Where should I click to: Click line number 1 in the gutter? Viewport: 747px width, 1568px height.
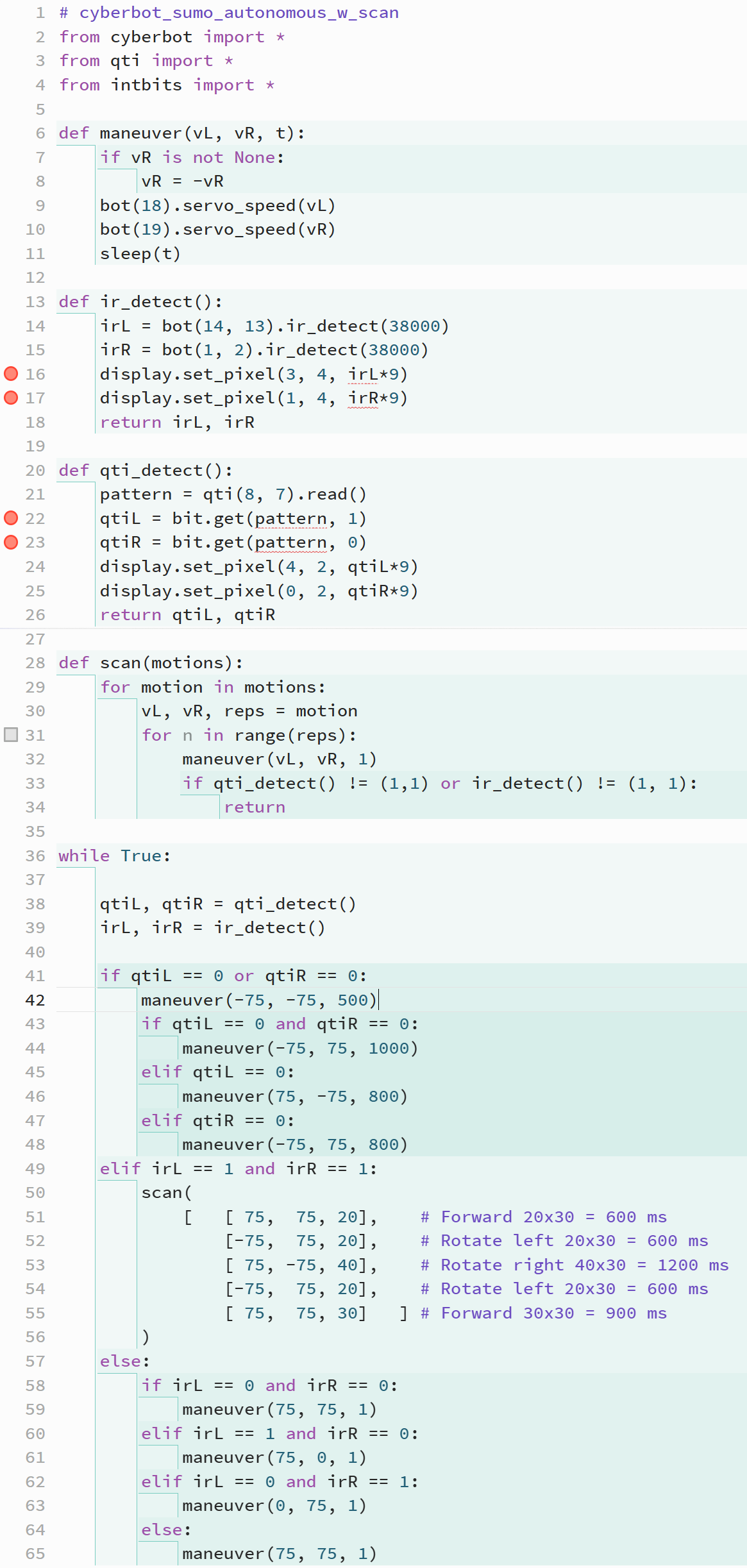point(40,13)
